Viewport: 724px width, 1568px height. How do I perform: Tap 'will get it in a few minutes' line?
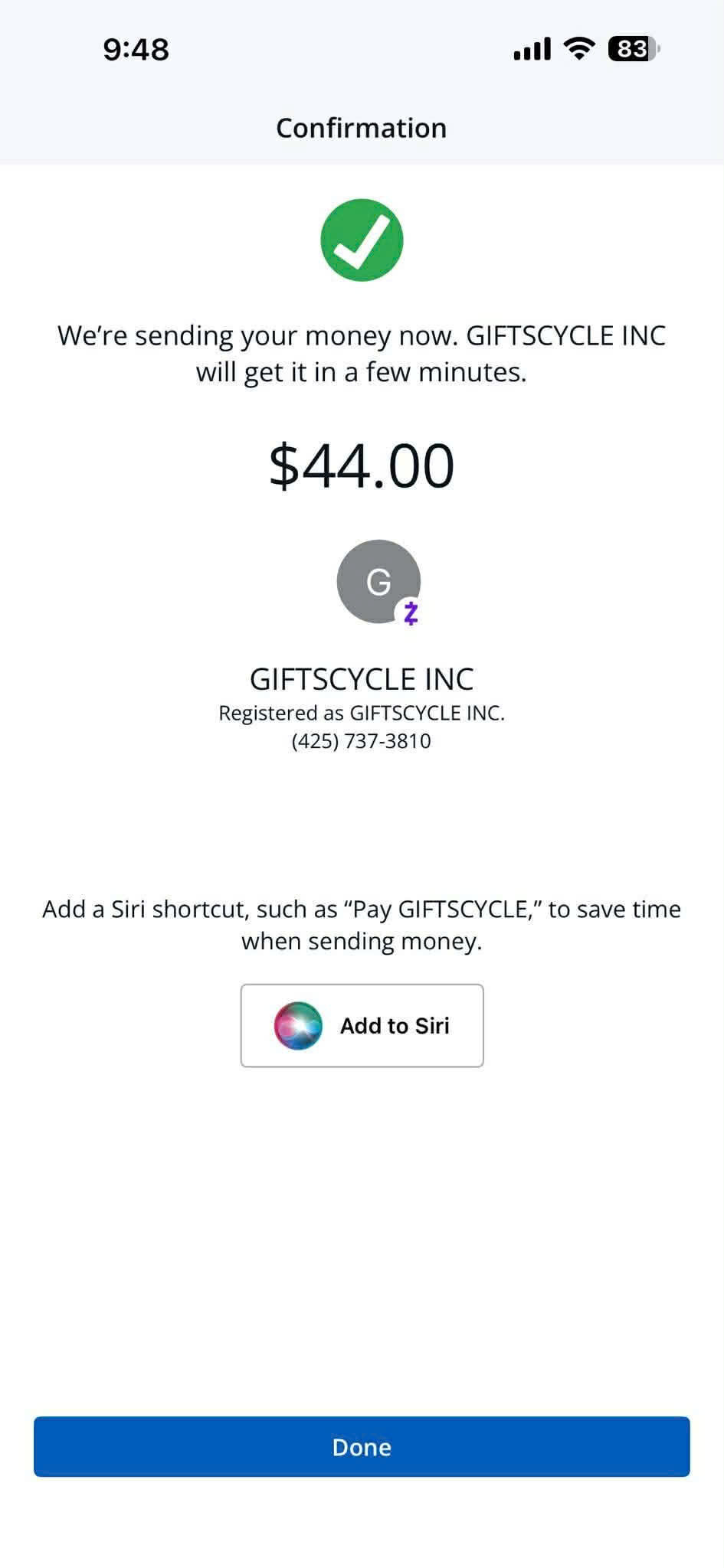click(362, 372)
